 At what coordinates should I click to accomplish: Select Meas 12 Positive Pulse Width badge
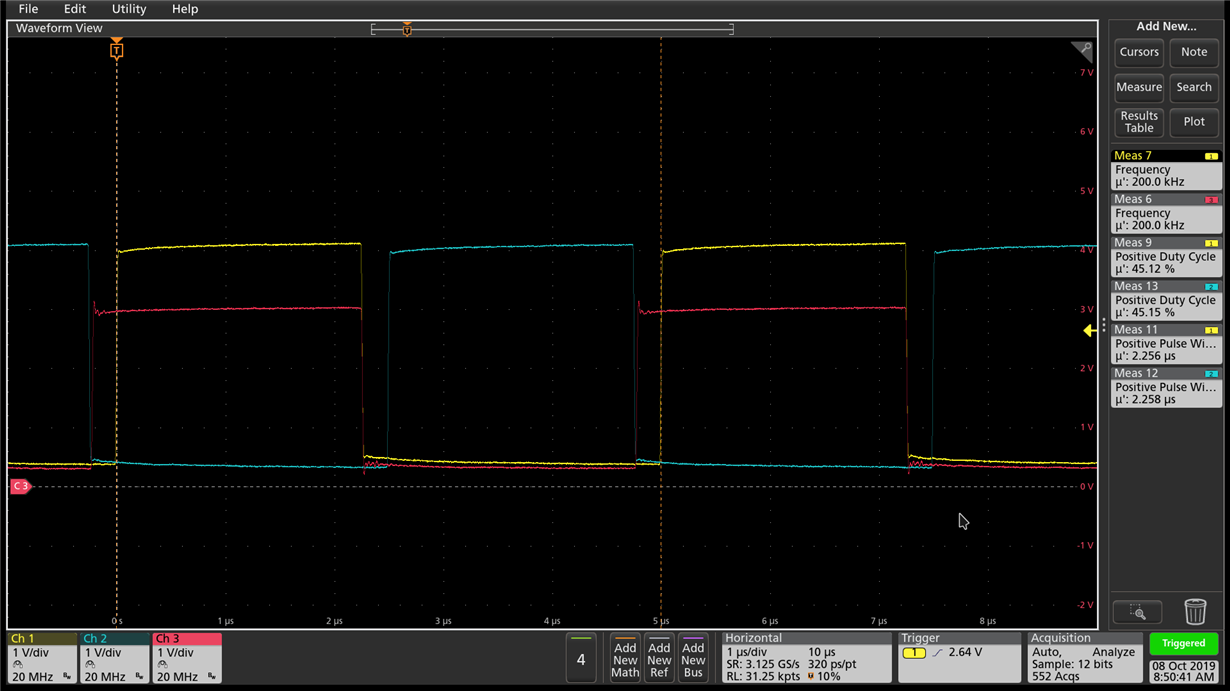[x=1166, y=387]
